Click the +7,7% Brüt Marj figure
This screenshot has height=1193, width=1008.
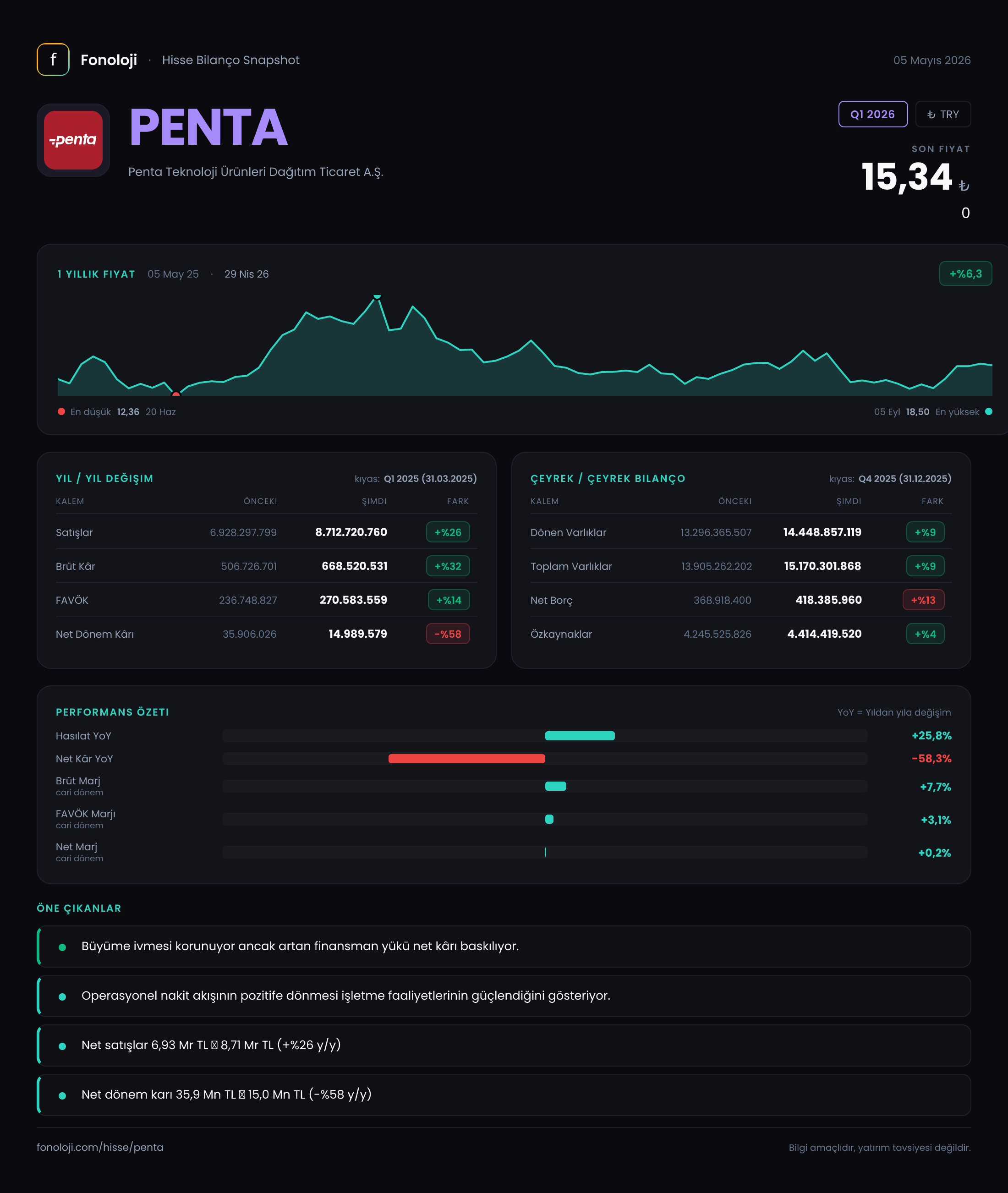(936, 787)
